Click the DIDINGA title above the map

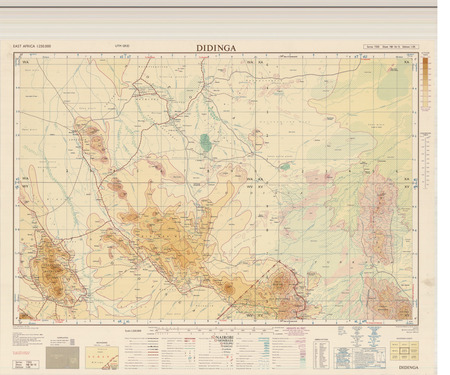216,48
